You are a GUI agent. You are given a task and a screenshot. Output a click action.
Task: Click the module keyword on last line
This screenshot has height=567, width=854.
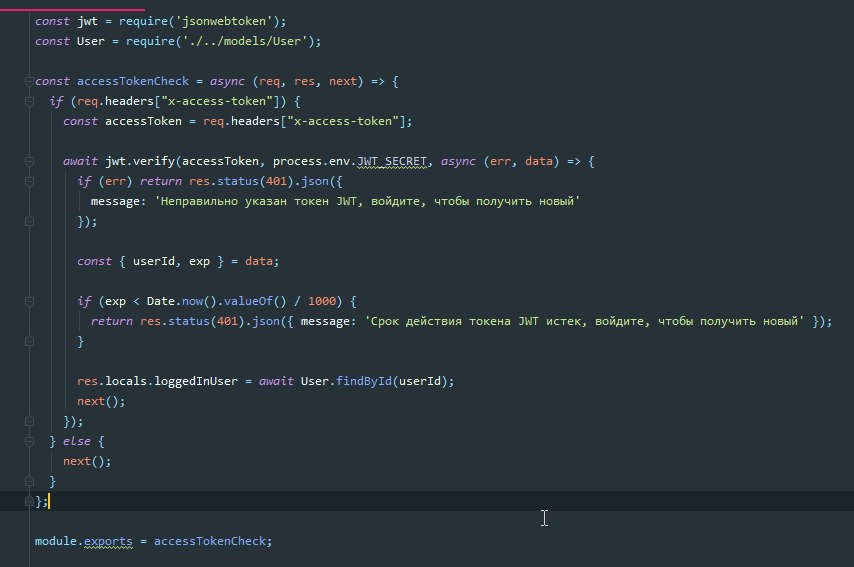56,541
